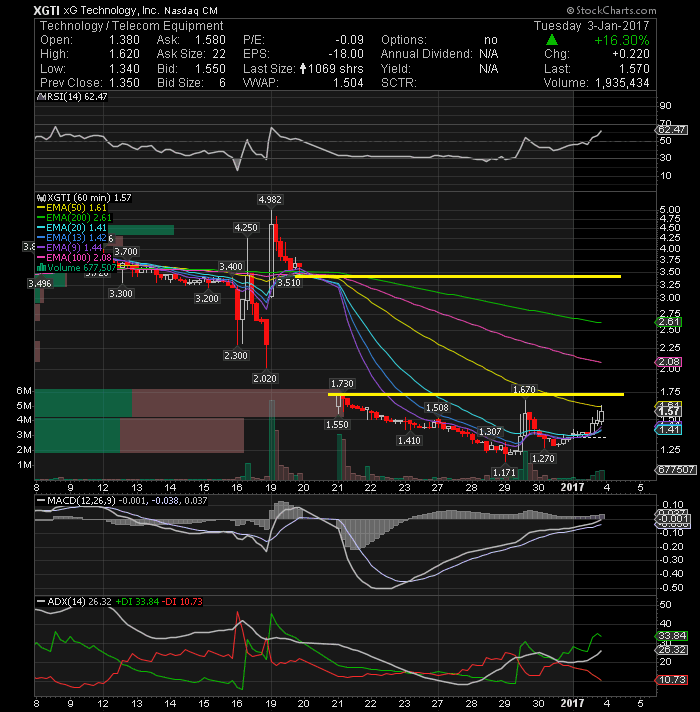Click the Ask Size value 22

pyautogui.click(x=219, y=54)
